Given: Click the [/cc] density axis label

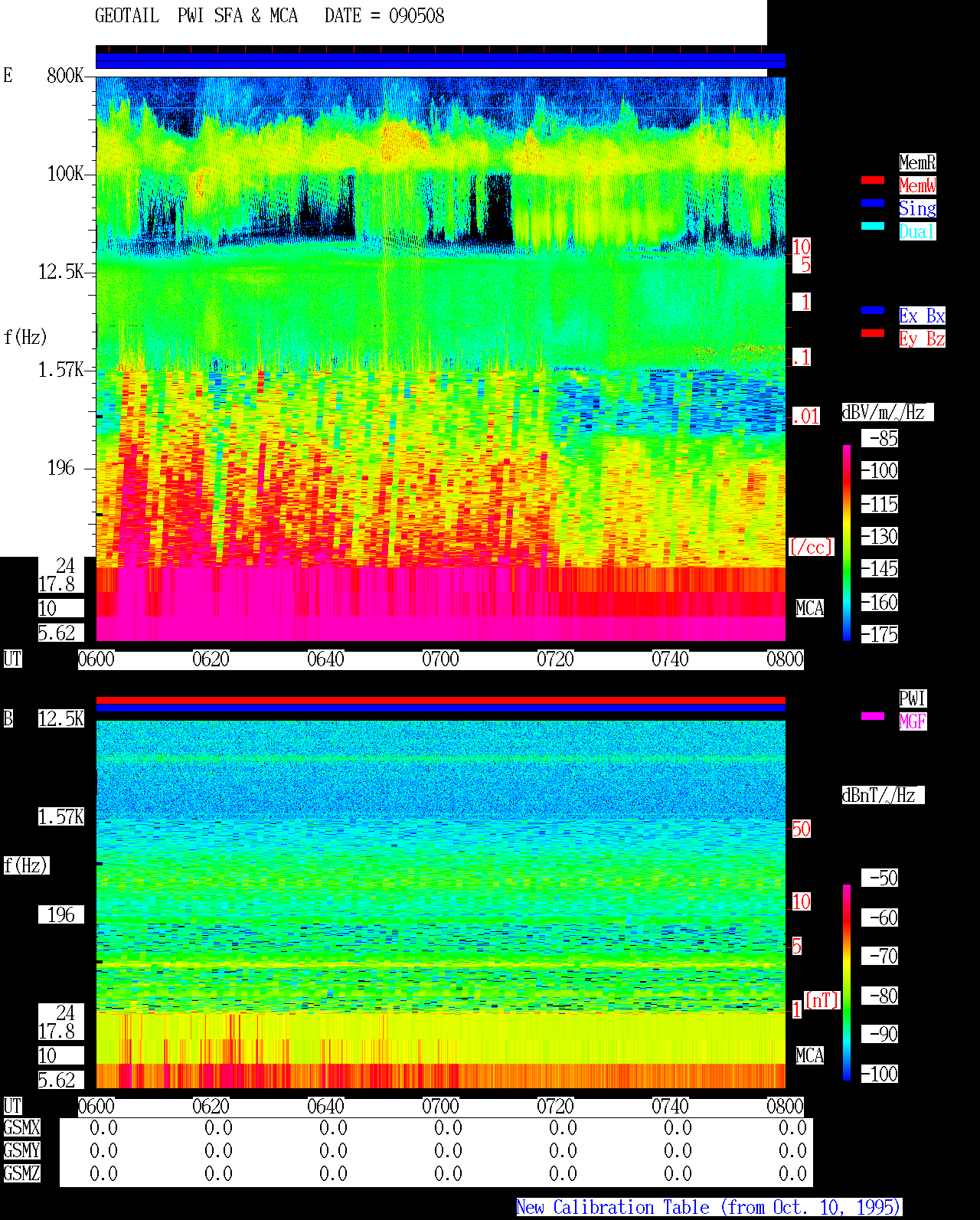Looking at the screenshot, I should tap(811, 547).
